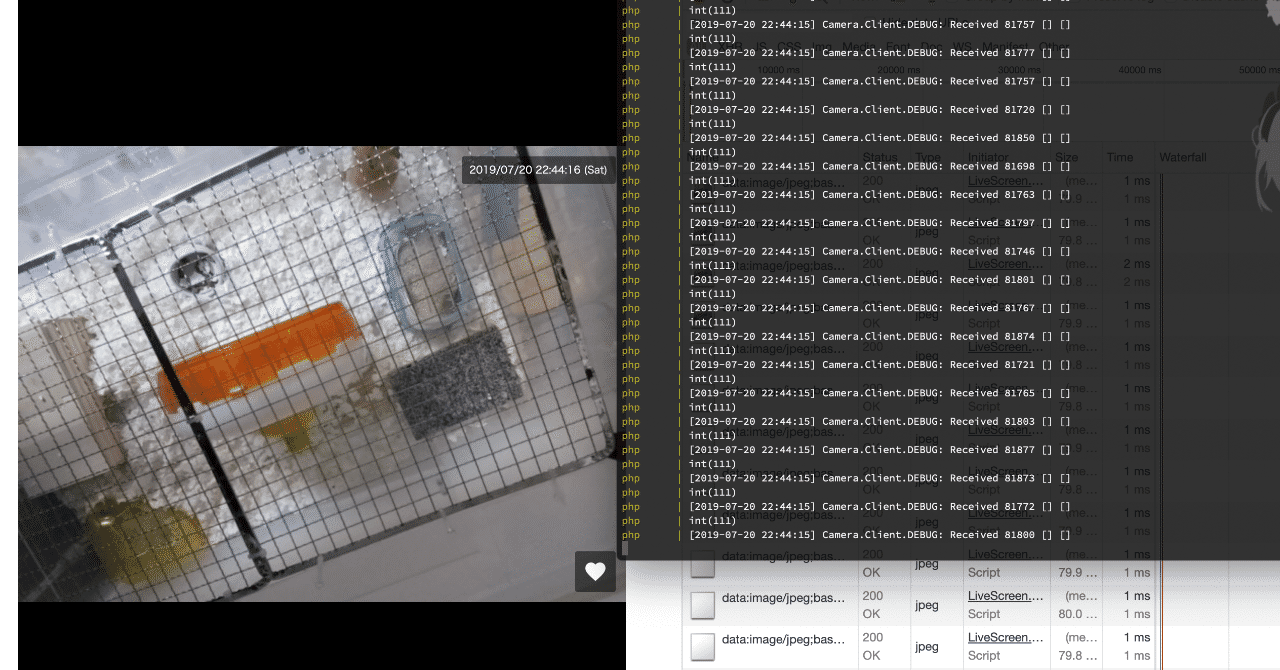
Task: Select terminal log line 'Received 81772'
Action: (x=880, y=506)
